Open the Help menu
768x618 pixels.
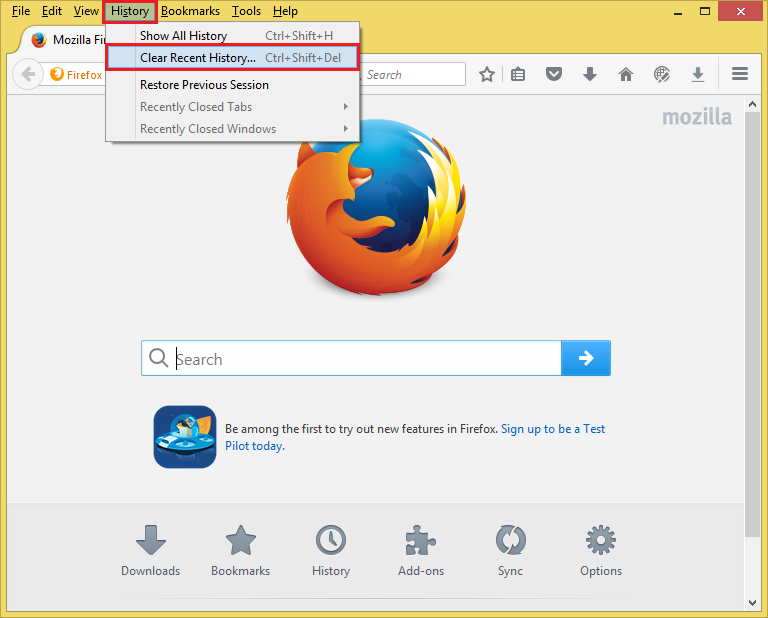click(285, 11)
